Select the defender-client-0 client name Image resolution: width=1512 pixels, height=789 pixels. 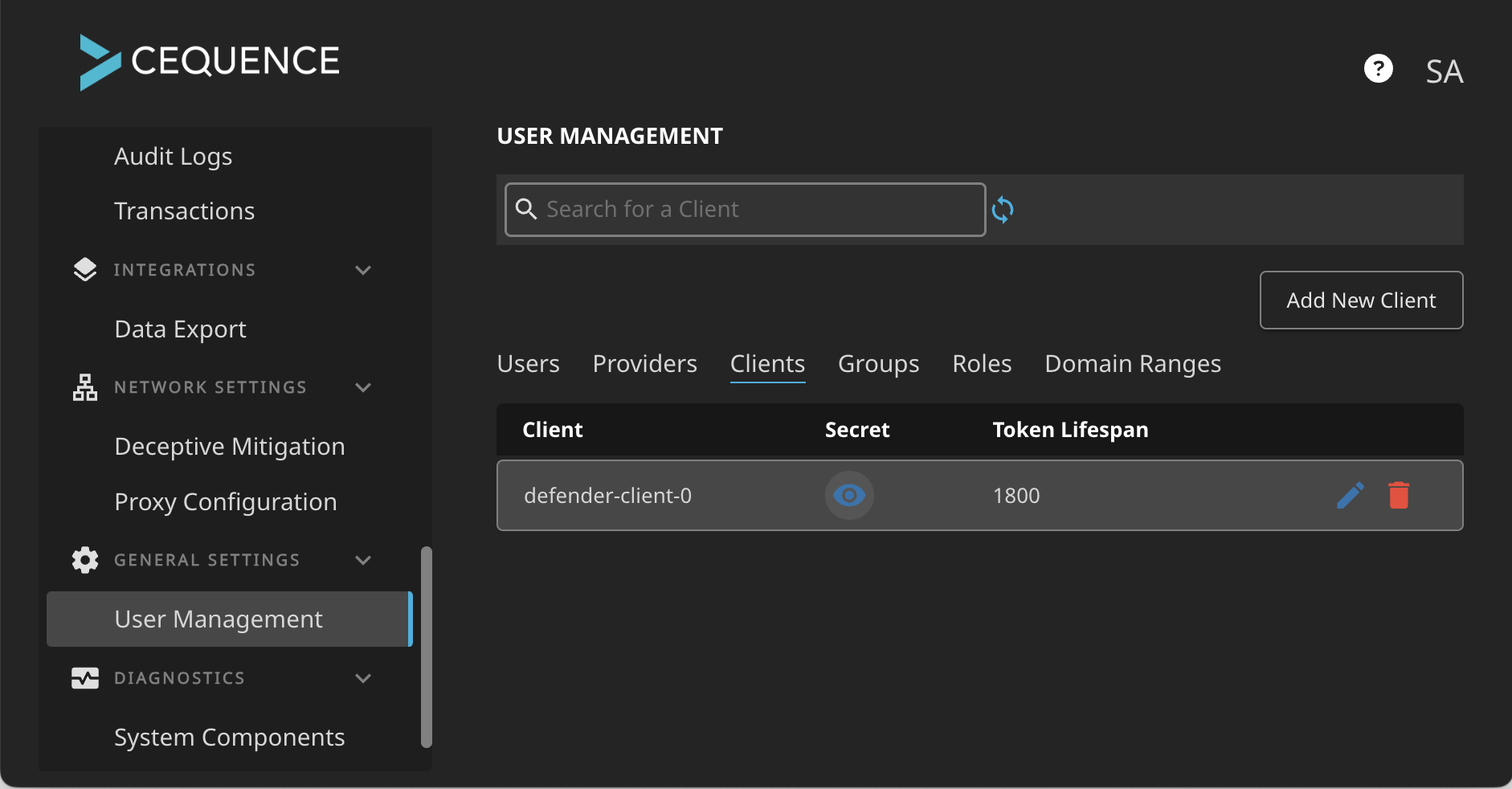coord(607,496)
